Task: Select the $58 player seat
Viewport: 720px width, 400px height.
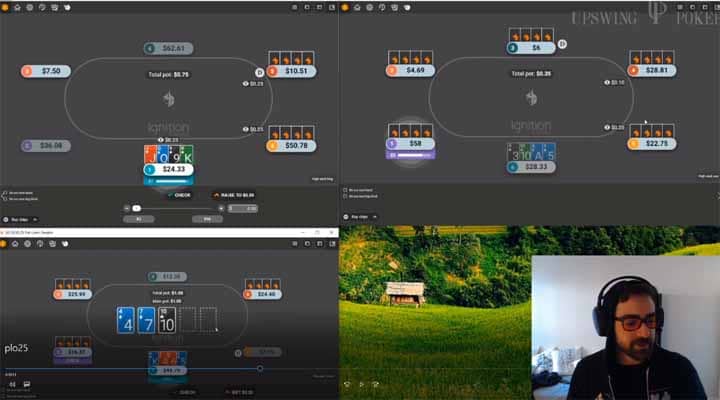Action: point(410,144)
